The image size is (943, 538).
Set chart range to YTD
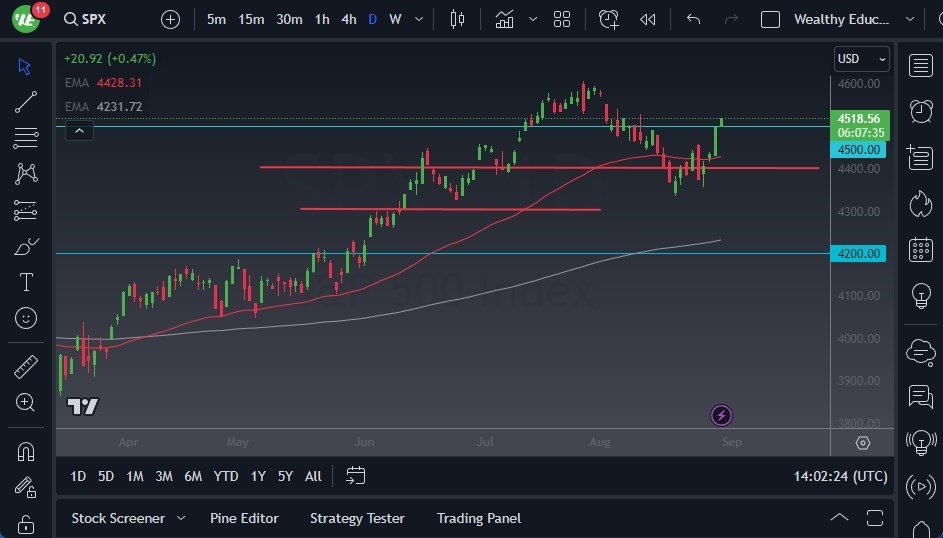pyautogui.click(x=226, y=476)
